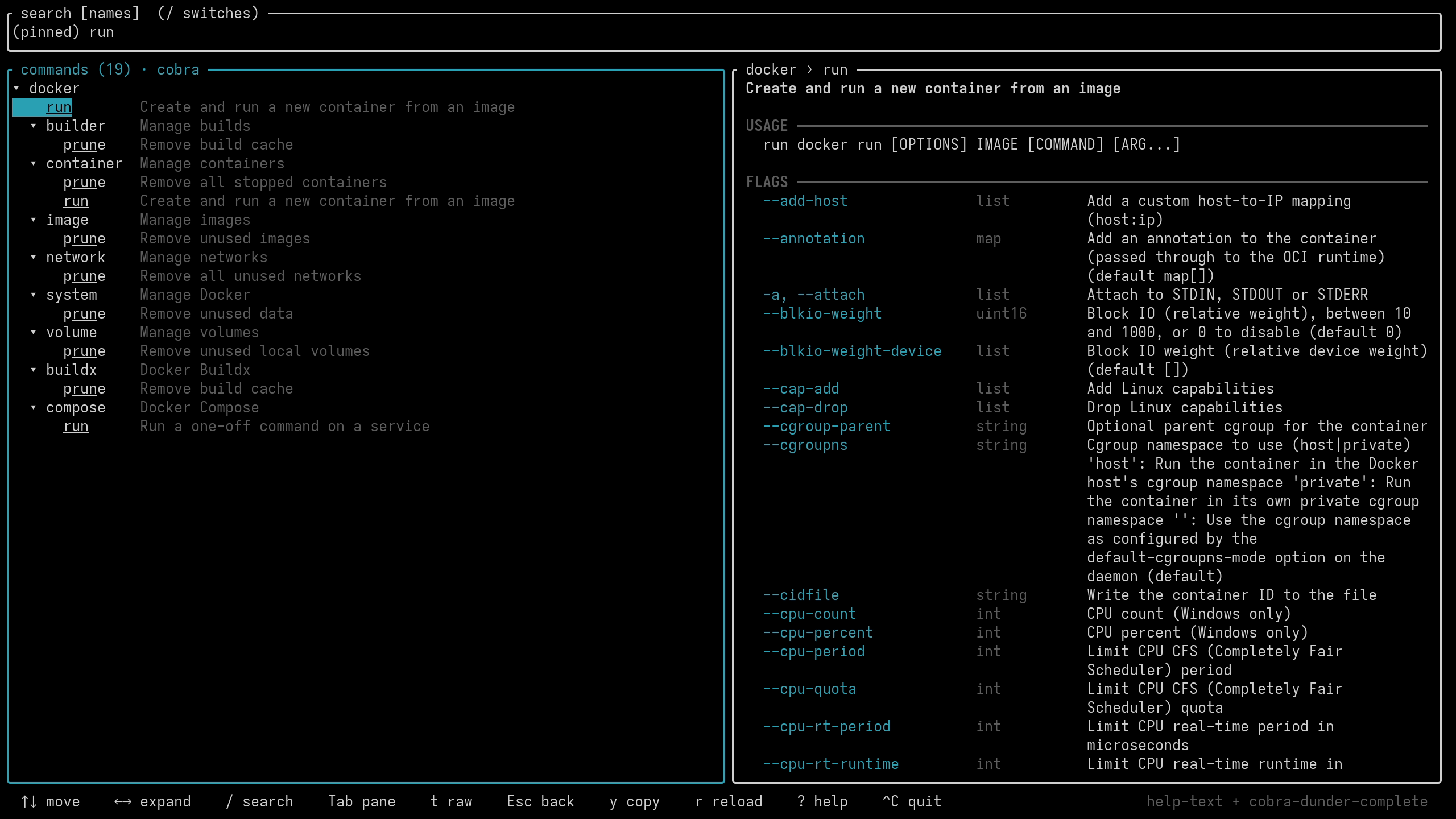
Task: Collapse the builder tree node arrow
Action: tap(34, 126)
